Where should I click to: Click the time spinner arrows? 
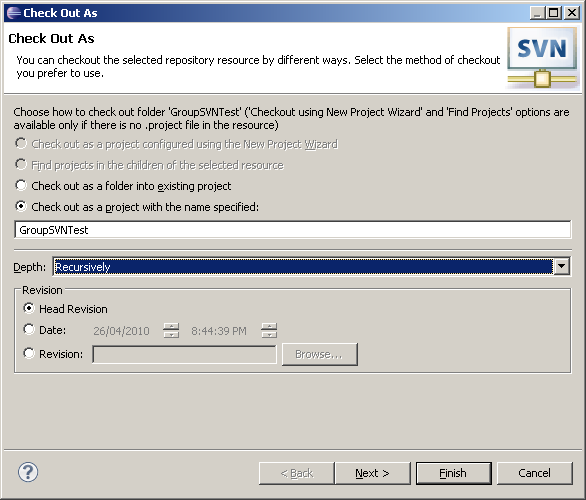point(269,331)
